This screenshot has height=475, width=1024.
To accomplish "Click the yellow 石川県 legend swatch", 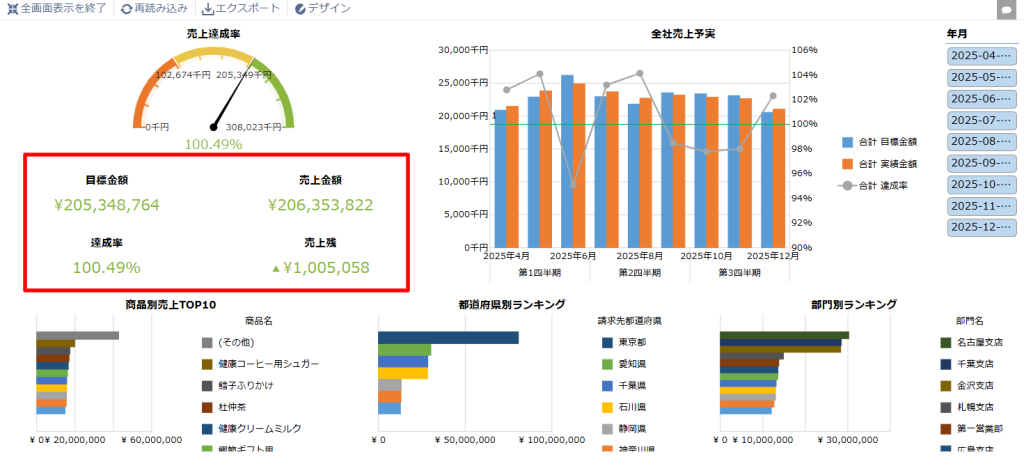I will (x=606, y=407).
